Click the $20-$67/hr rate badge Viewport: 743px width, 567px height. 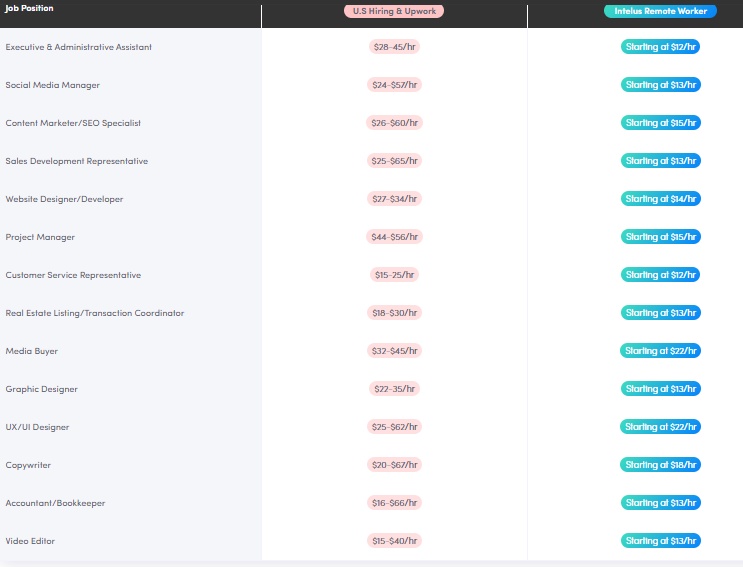coord(394,465)
